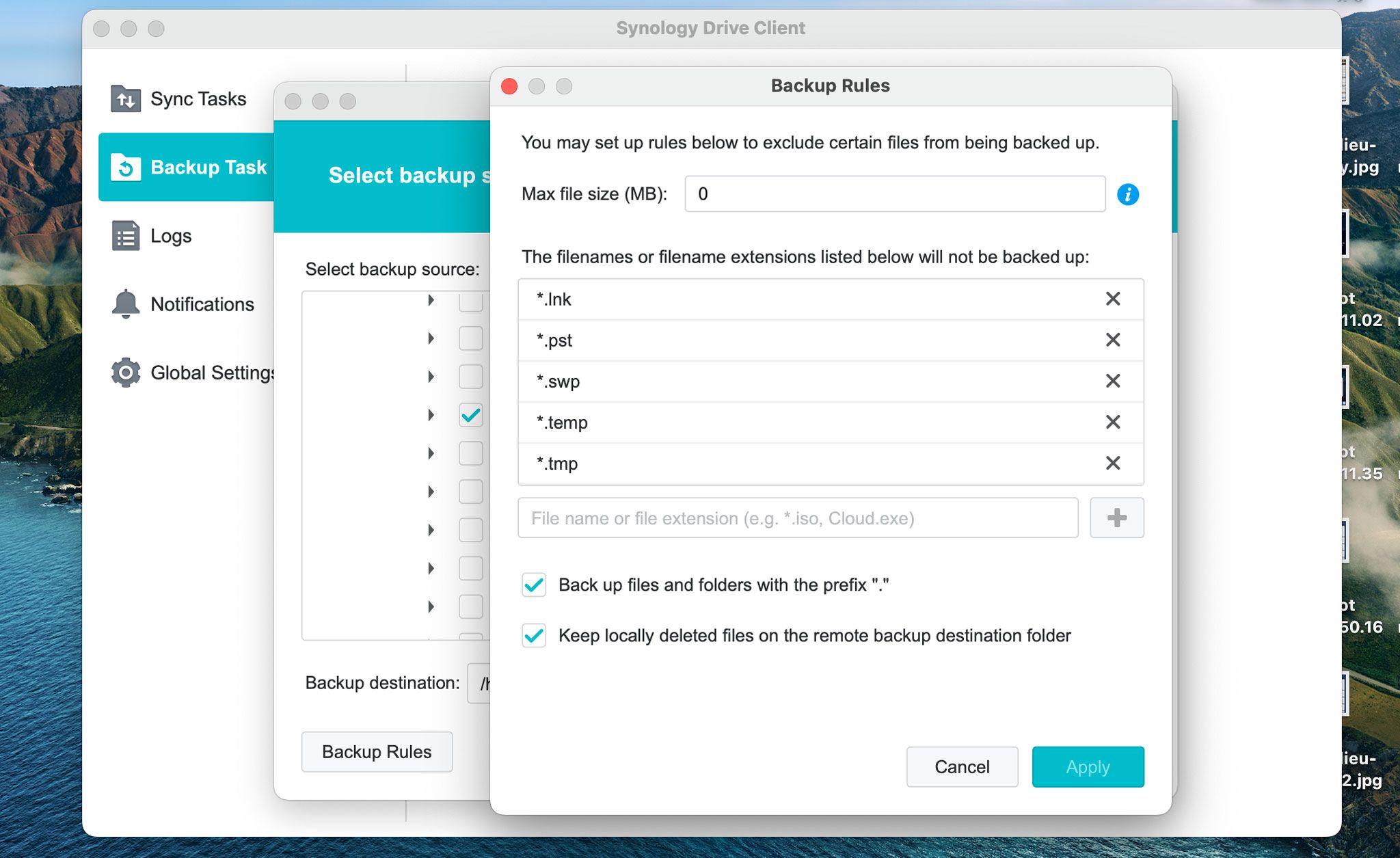The height and width of the screenshot is (858, 1400).
Task: Expand the checked backup source folder
Action: click(431, 415)
